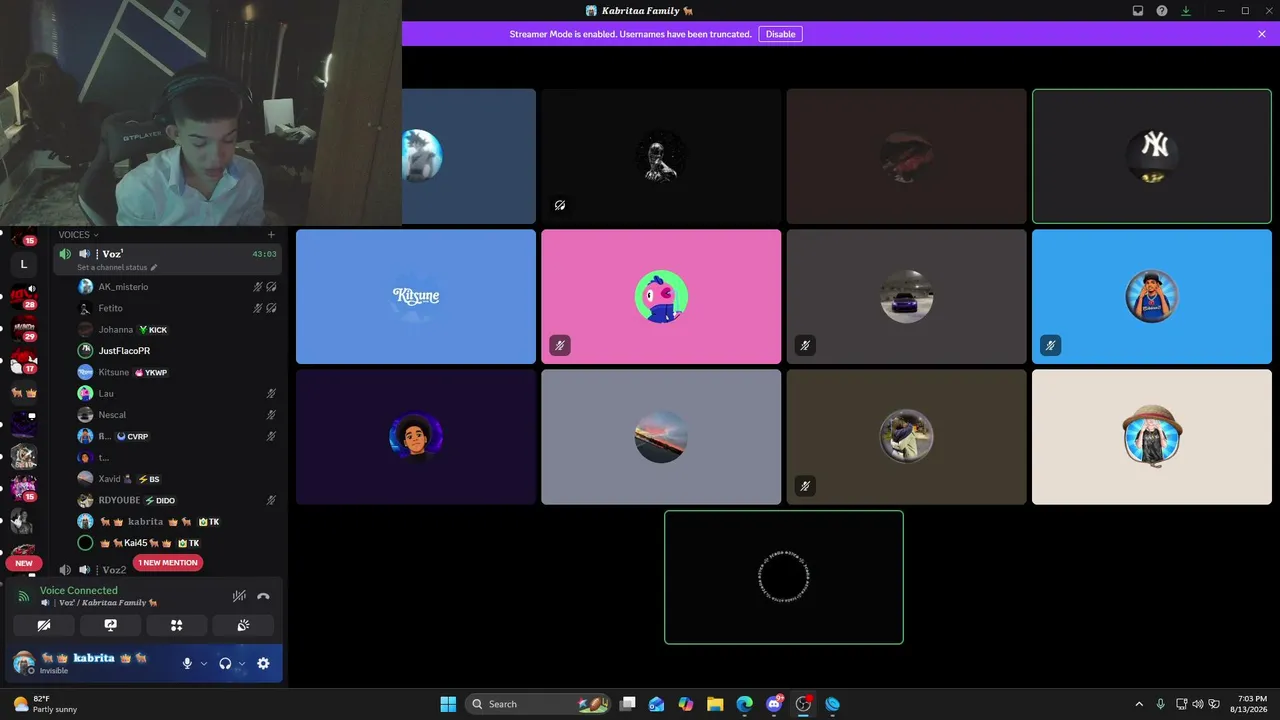Click the Disable streamer mode button
Viewport: 1280px width, 720px height.
pos(780,34)
